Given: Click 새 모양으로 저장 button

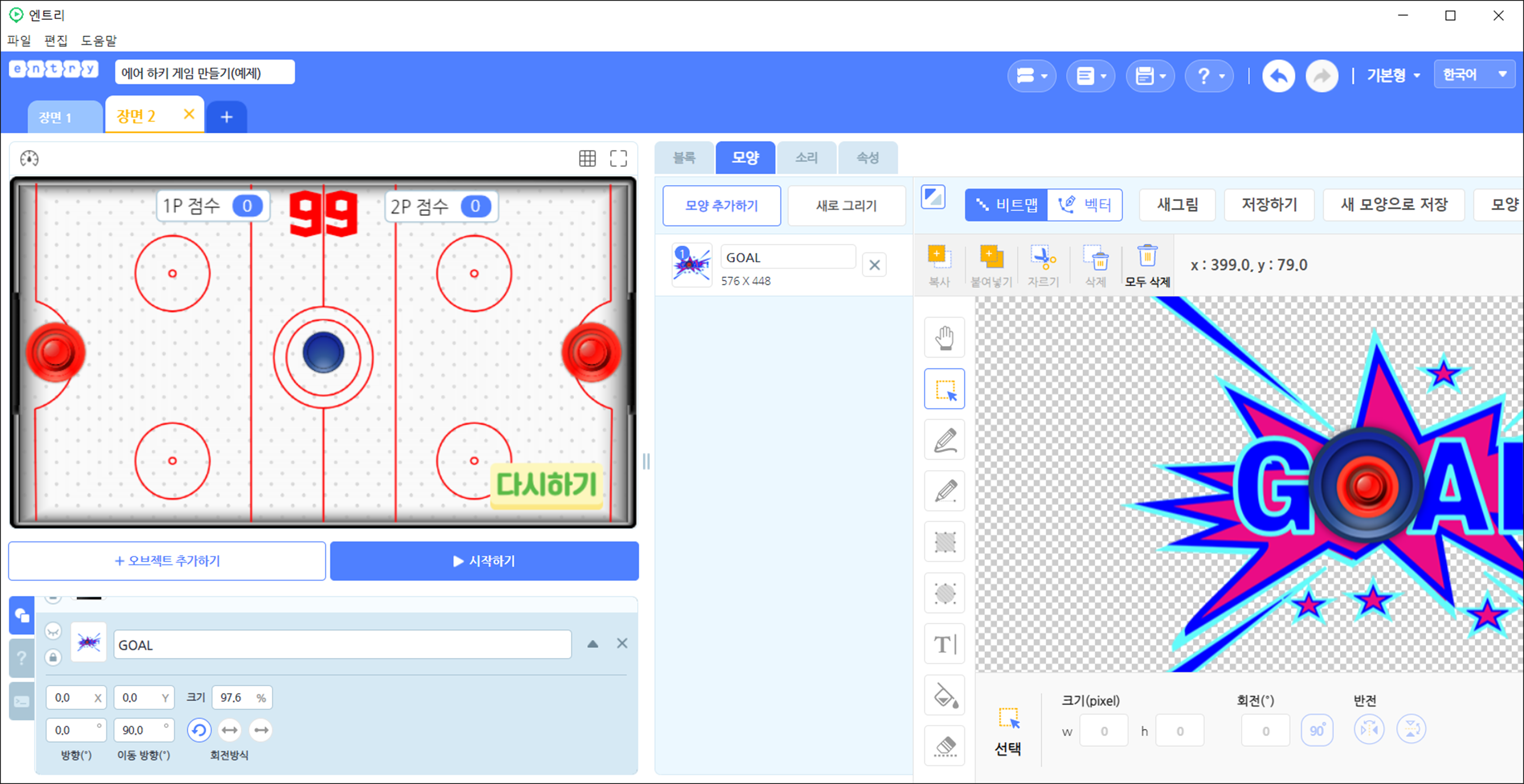Looking at the screenshot, I should pyautogui.click(x=1393, y=205).
